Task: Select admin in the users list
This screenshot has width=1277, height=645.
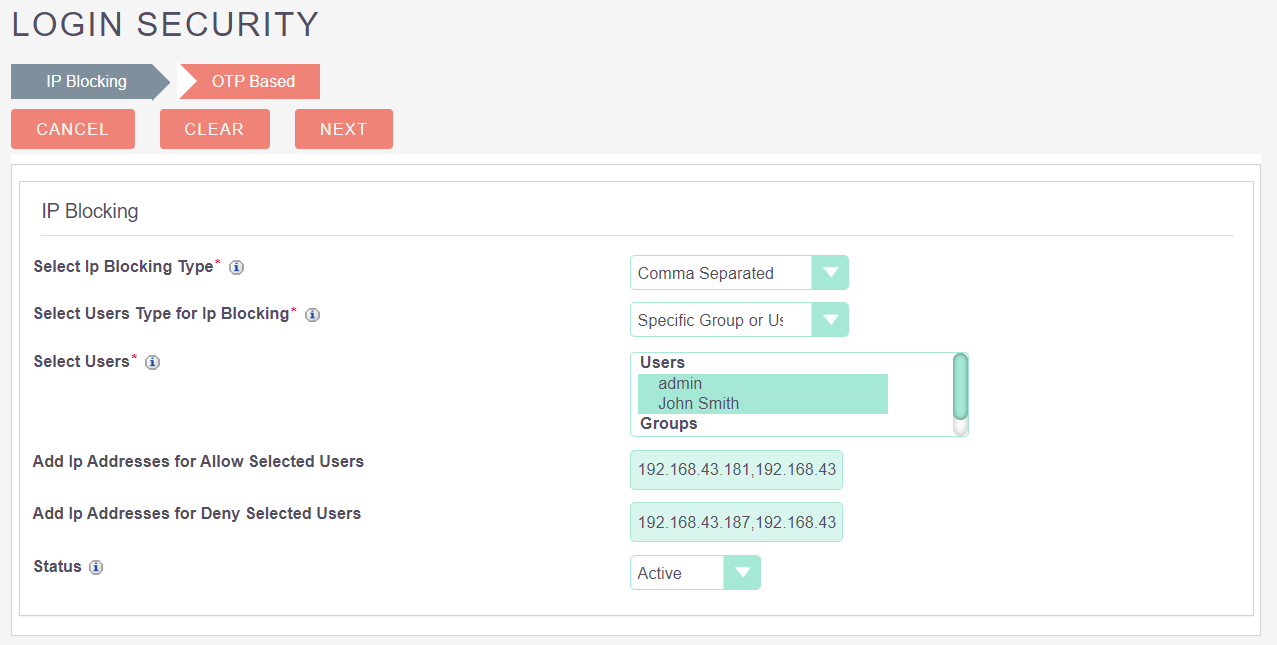Action: [680, 384]
